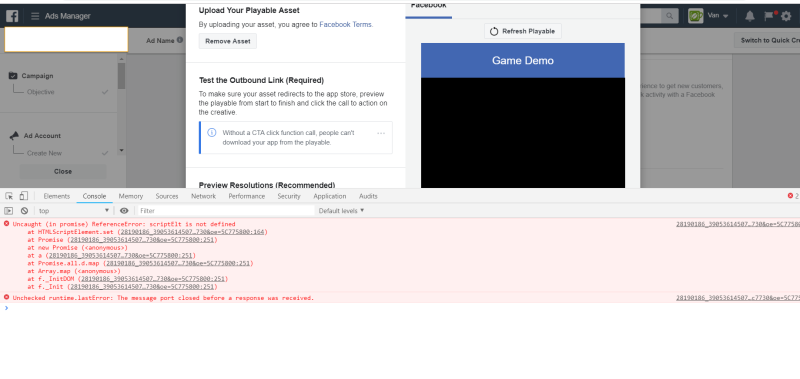Image resolution: width=800 pixels, height=379 pixels.
Task: Open f._InitDOM stack trace source link
Action: (153, 279)
